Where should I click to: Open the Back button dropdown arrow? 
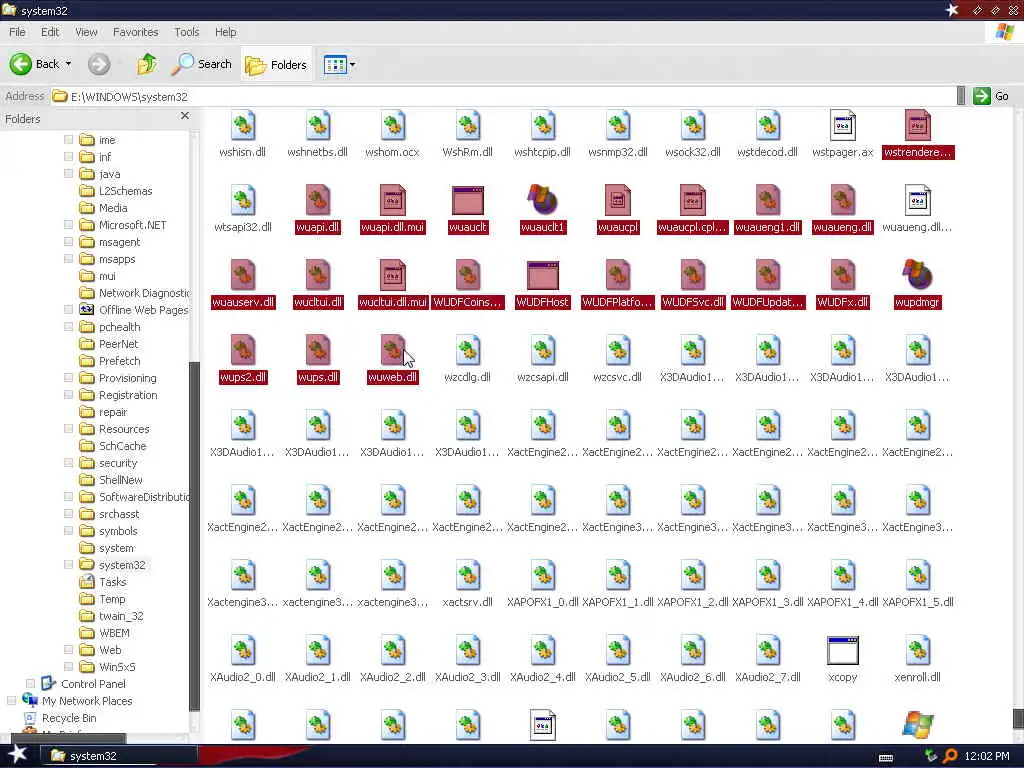coord(68,64)
